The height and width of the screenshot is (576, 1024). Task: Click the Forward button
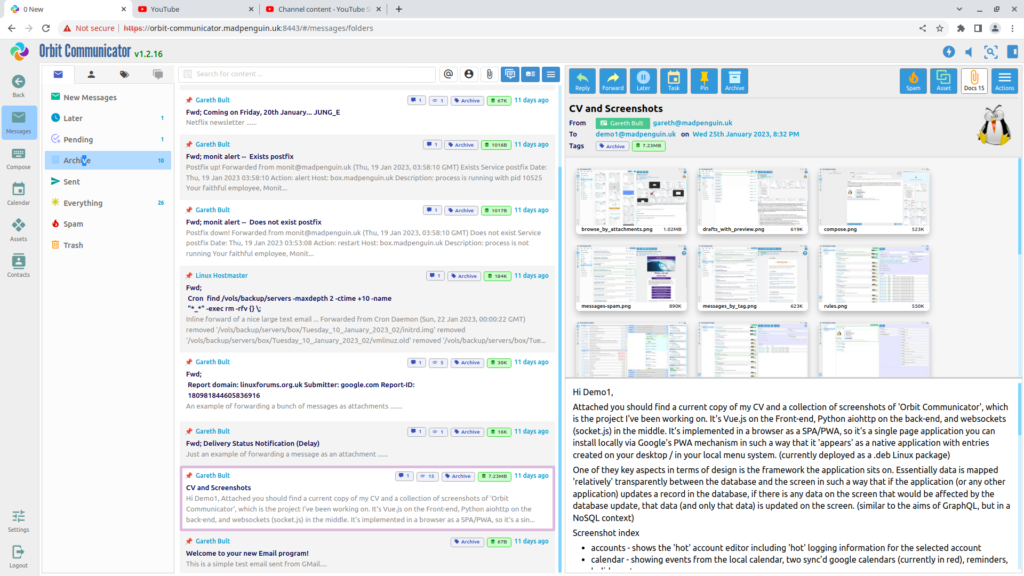pos(613,80)
